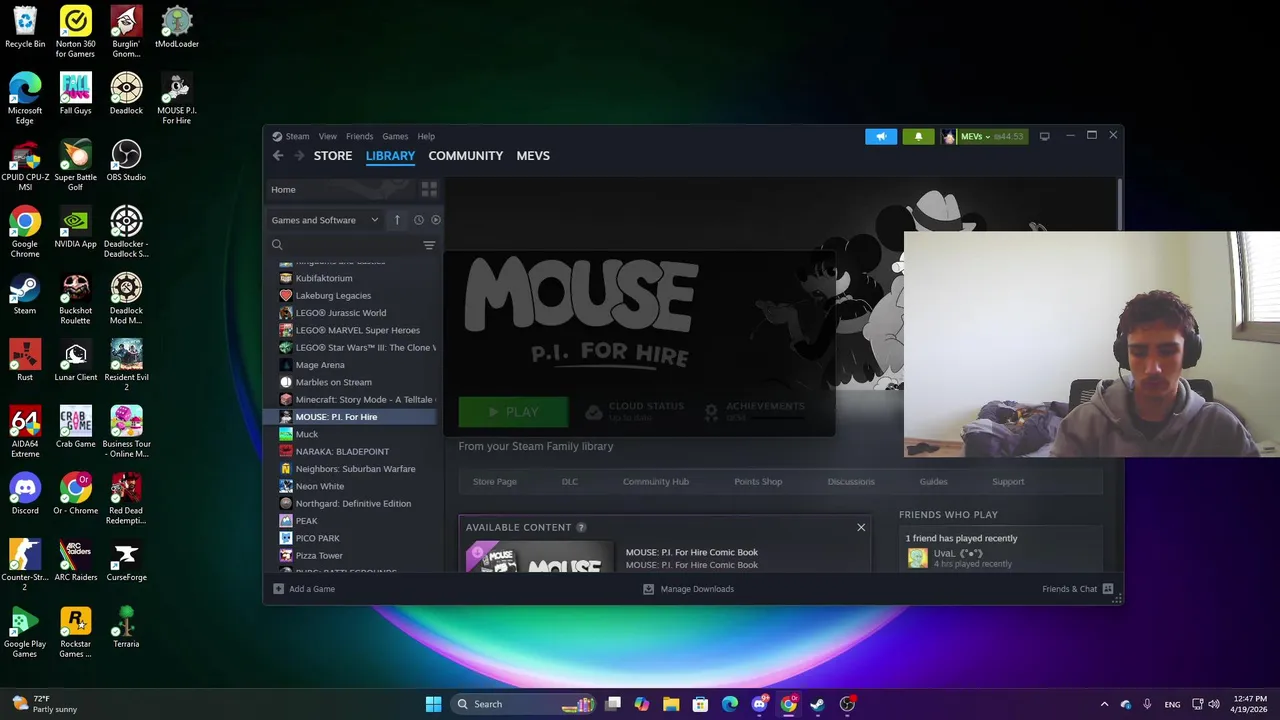This screenshot has height=720, width=1280.
Task: Open Microsoft Store from the taskbar
Action: [x=700, y=704]
